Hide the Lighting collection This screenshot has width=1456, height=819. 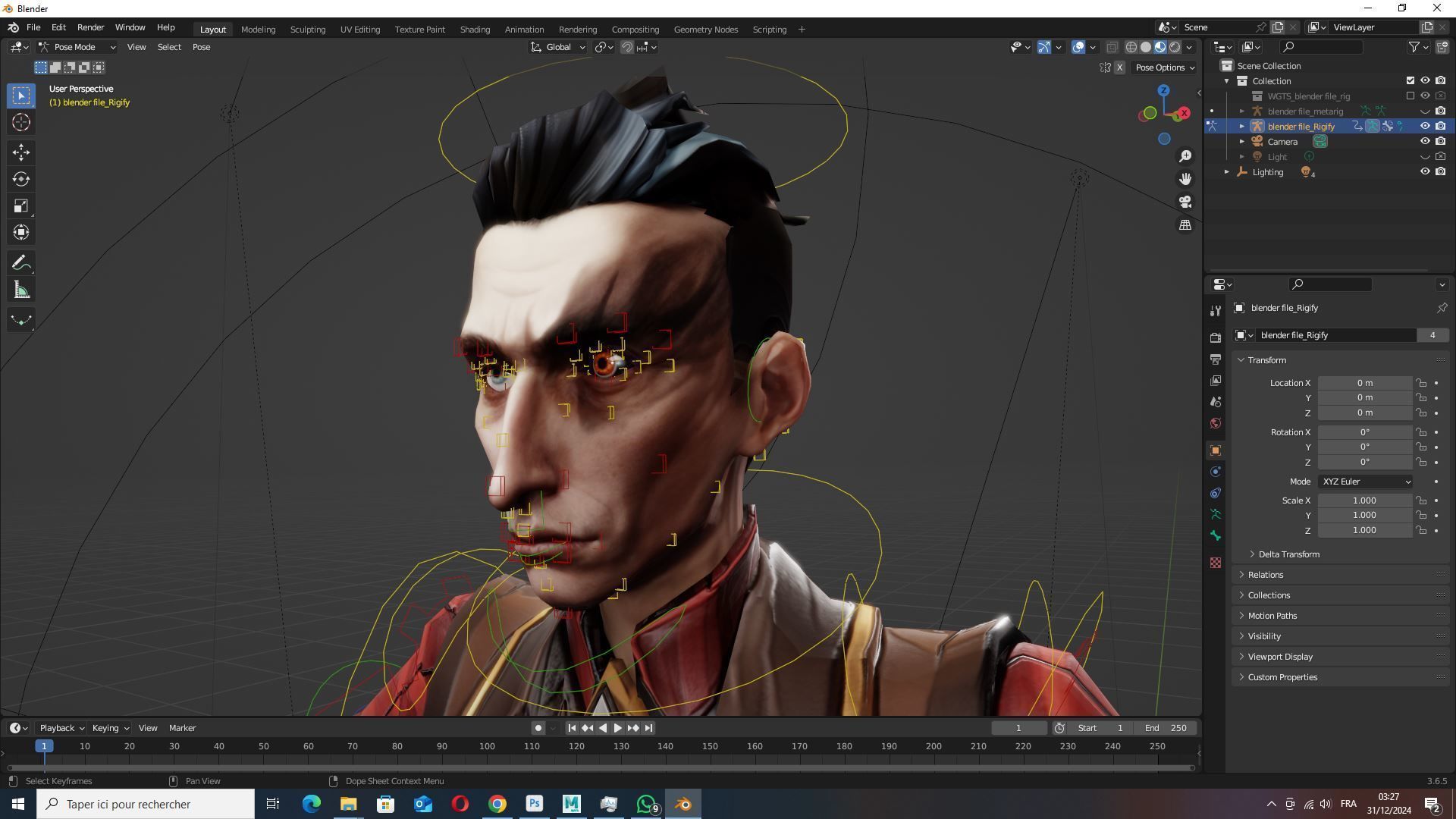(x=1424, y=172)
